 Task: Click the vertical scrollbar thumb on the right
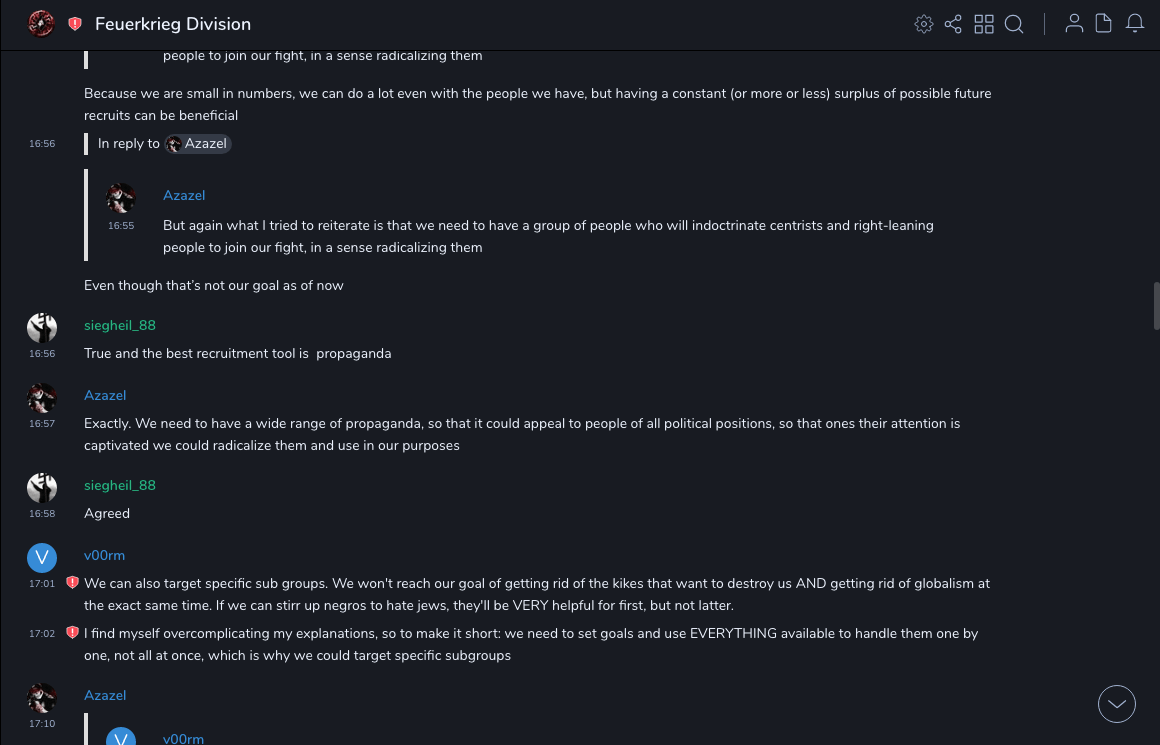(1156, 305)
